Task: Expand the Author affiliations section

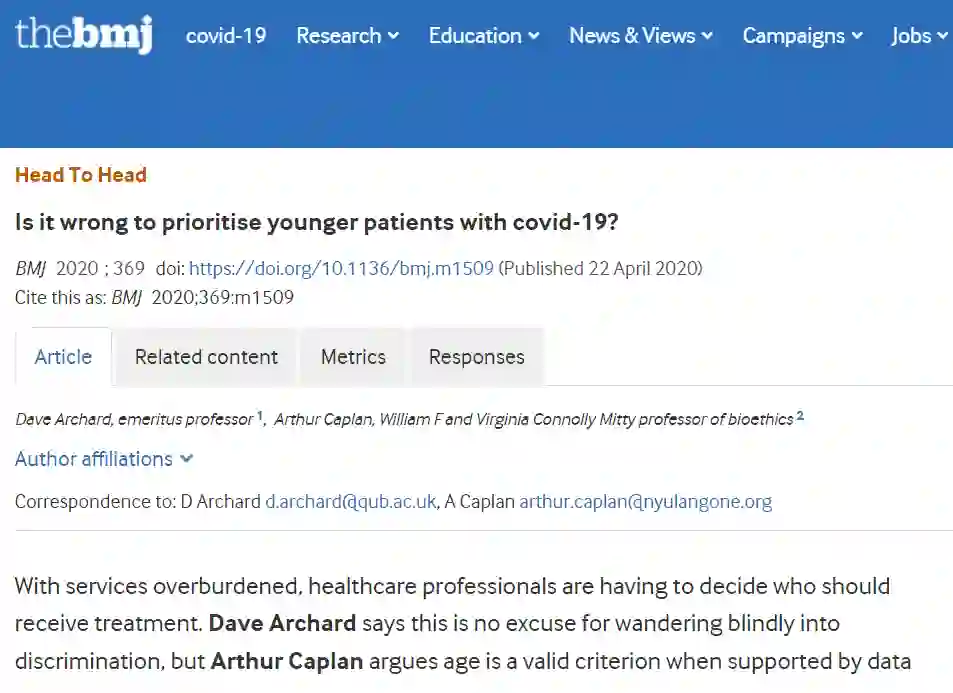Action: pyautogui.click(x=94, y=459)
